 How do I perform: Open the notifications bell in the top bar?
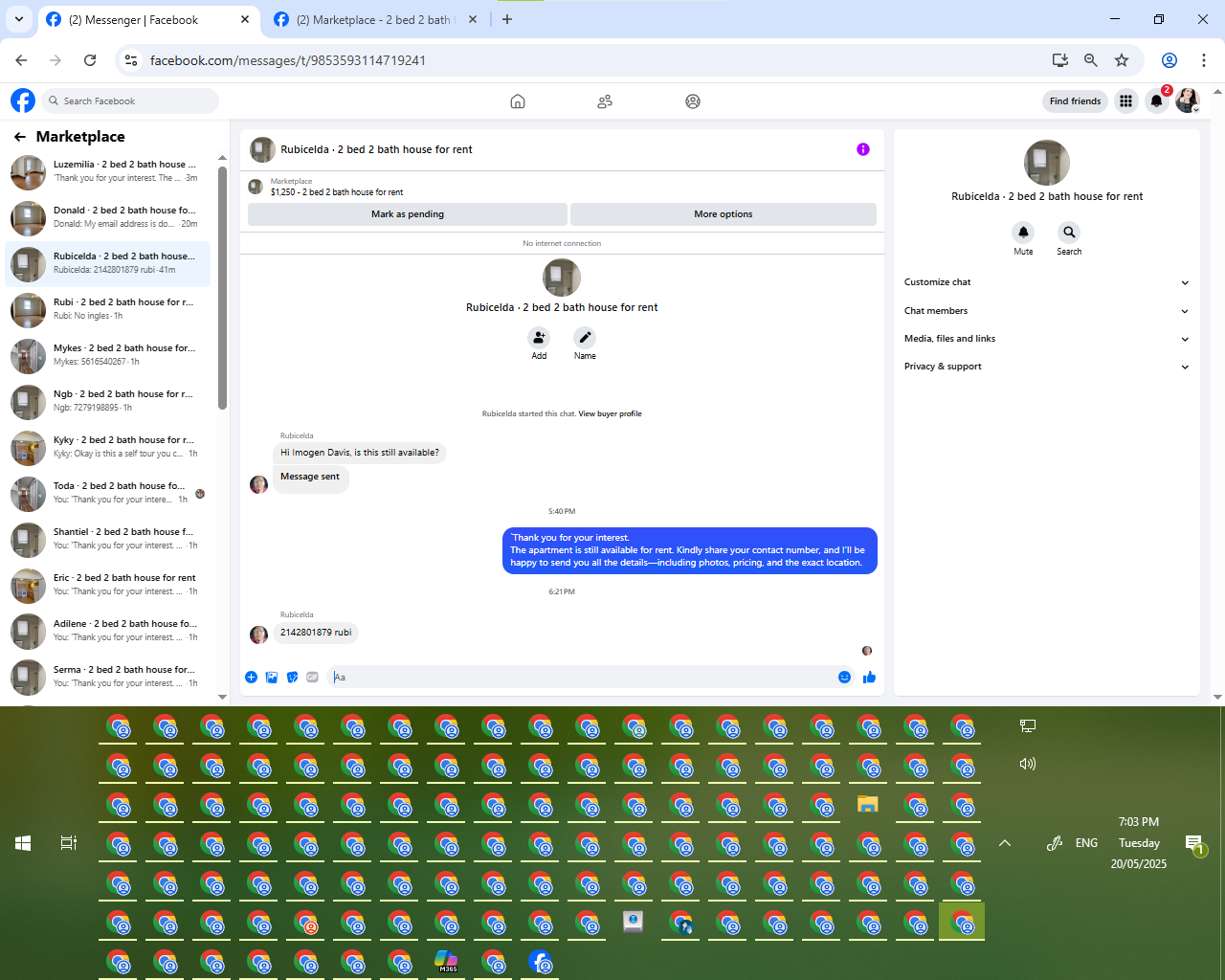1157,100
